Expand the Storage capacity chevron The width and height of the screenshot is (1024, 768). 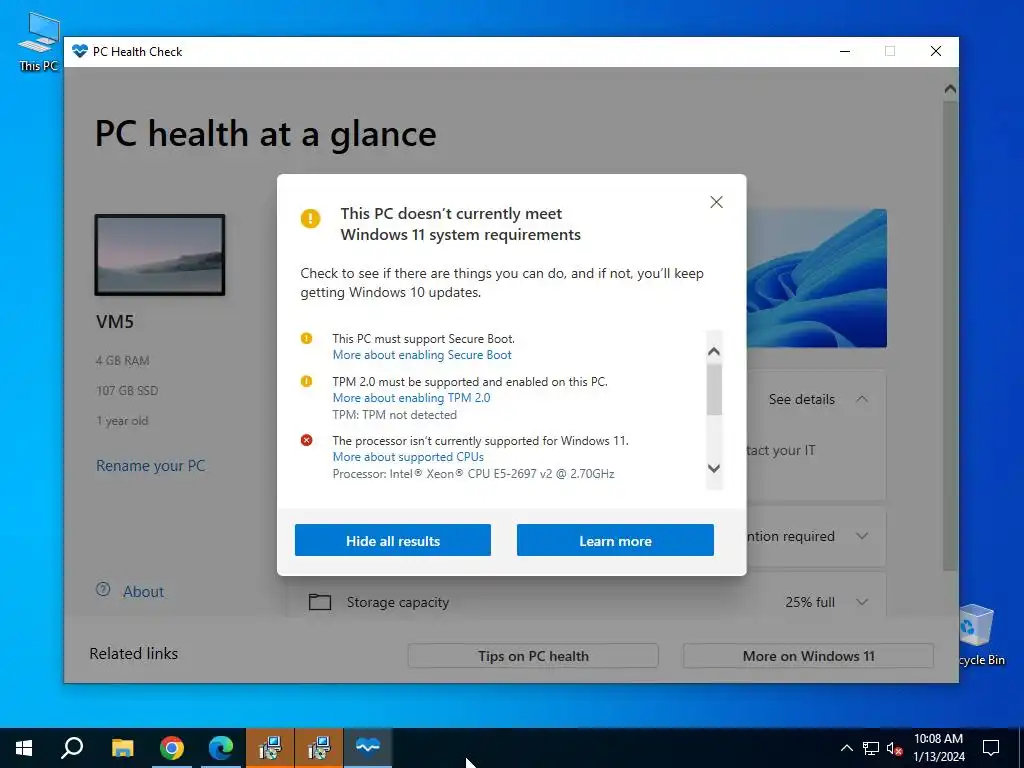point(862,602)
